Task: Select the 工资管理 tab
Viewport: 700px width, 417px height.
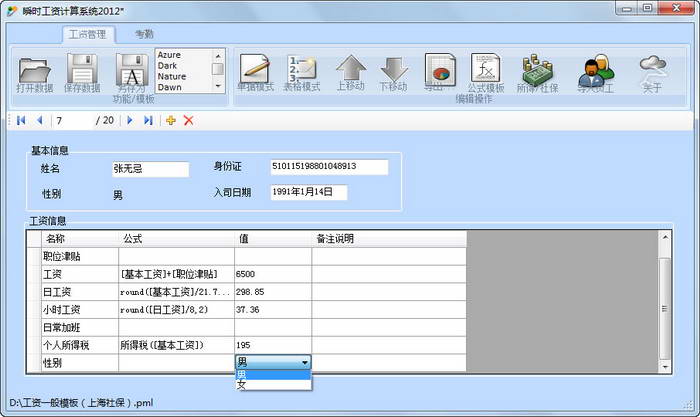Action: pyautogui.click(x=88, y=34)
